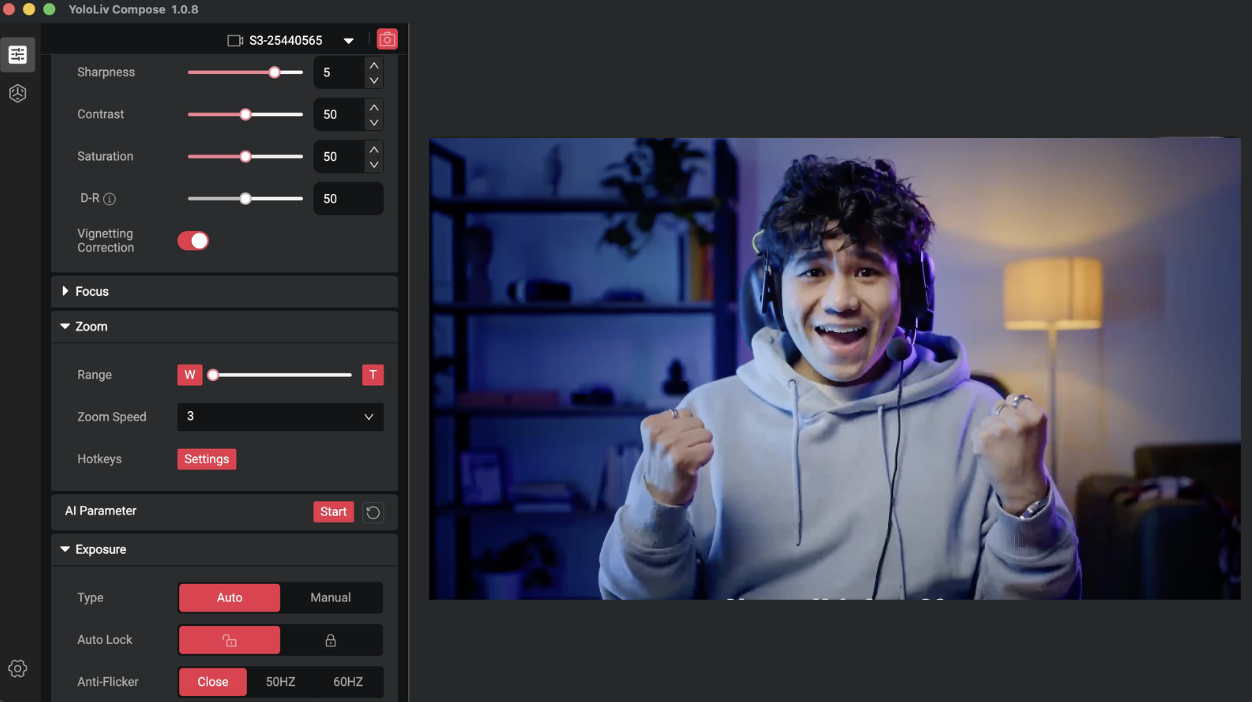Open the camera parameters sidebar icon
This screenshot has width=1252, height=702.
[18, 55]
